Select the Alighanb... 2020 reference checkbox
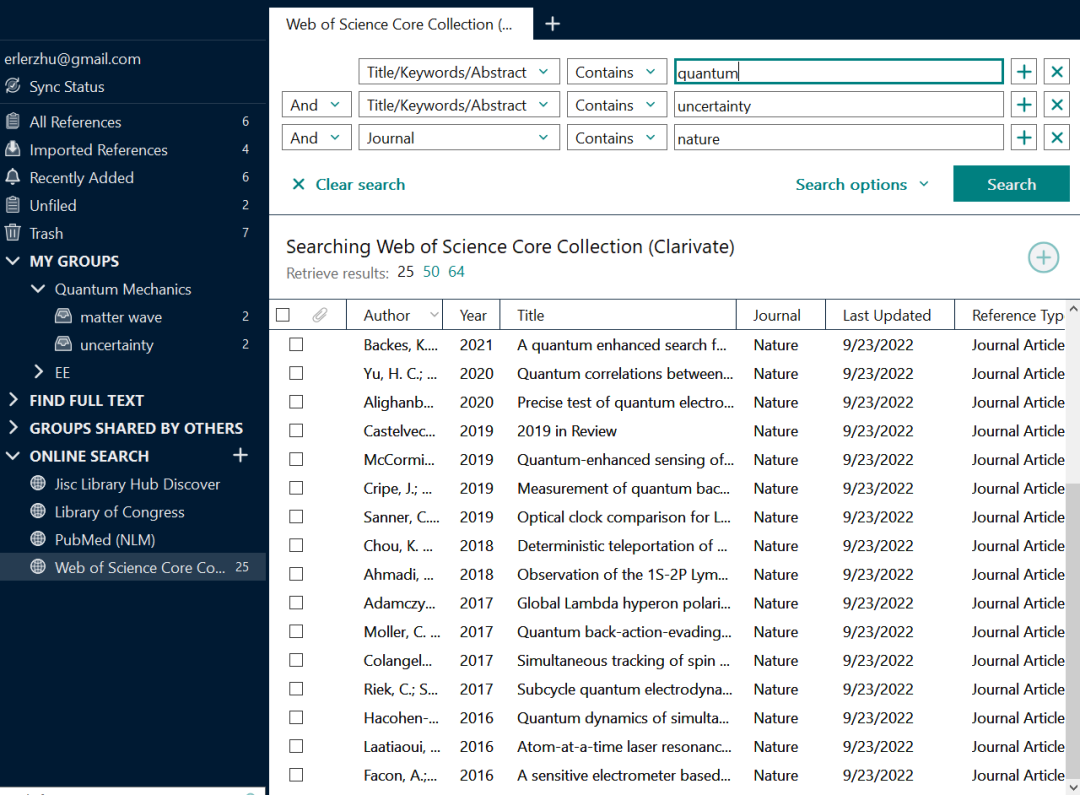This screenshot has height=795, width=1080. (x=296, y=402)
